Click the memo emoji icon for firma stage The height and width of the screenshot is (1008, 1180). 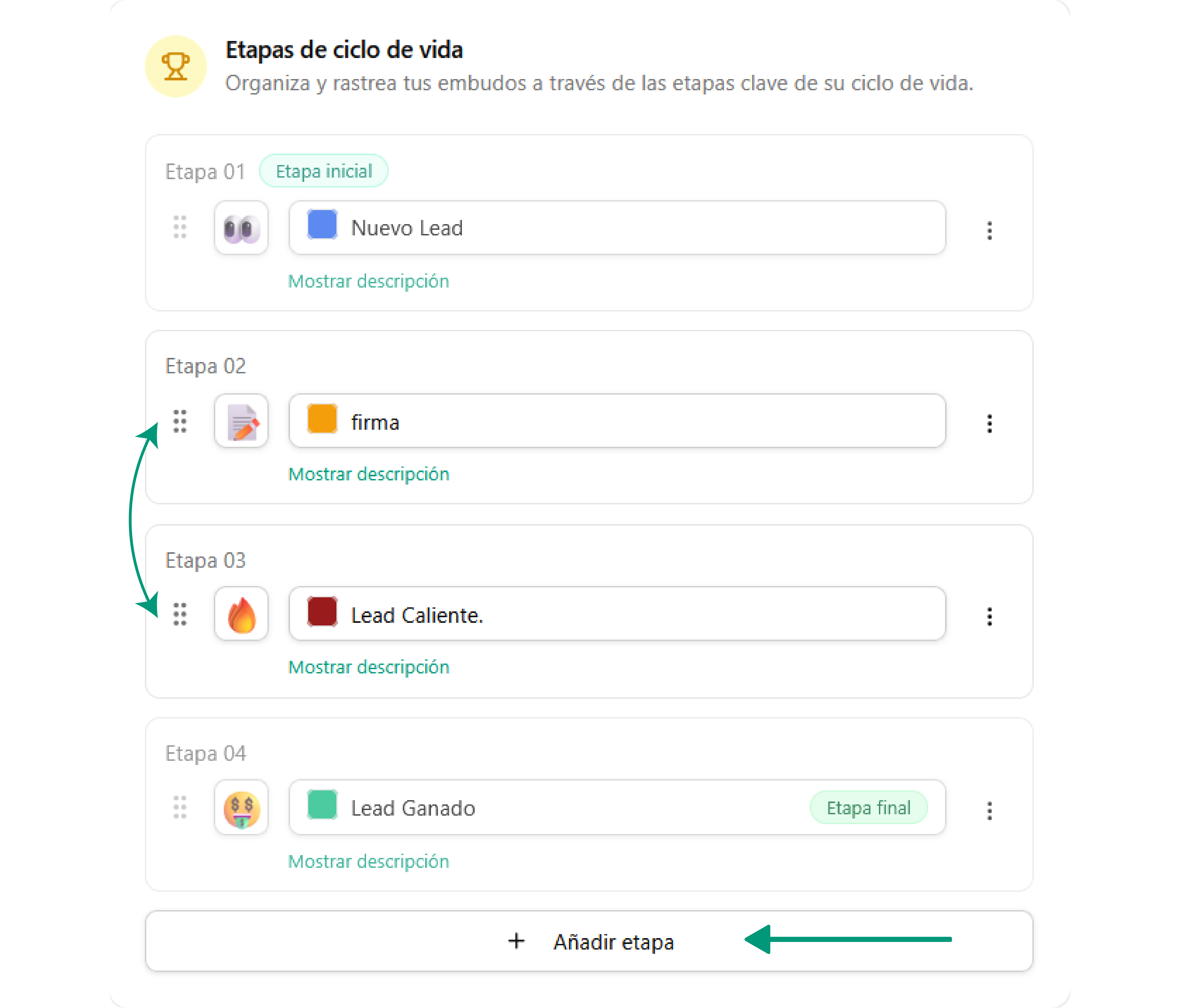click(241, 421)
